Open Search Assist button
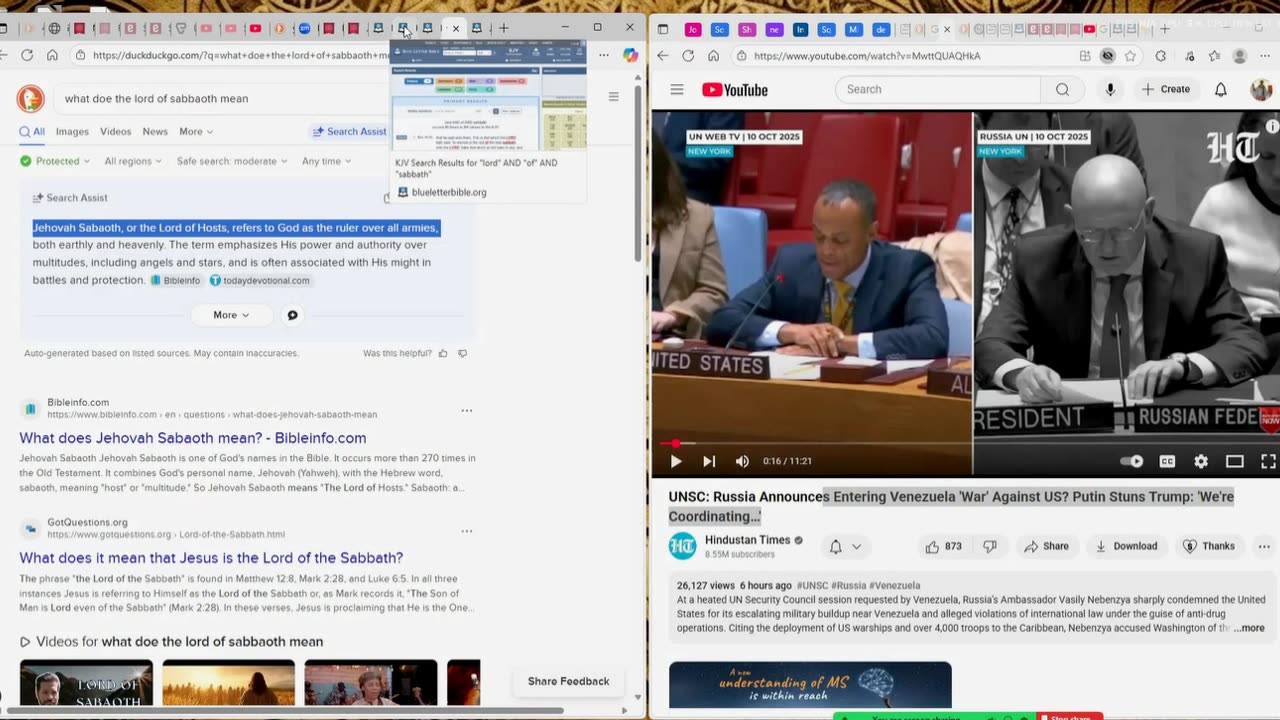Viewport: 1280px width, 720px height. point(349,132)
